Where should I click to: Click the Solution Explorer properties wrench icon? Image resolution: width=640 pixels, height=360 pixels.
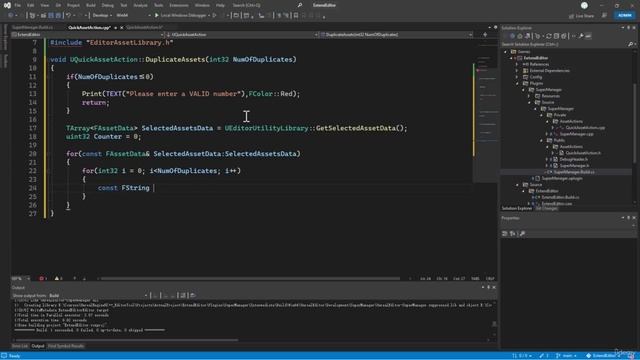[581, 36]
